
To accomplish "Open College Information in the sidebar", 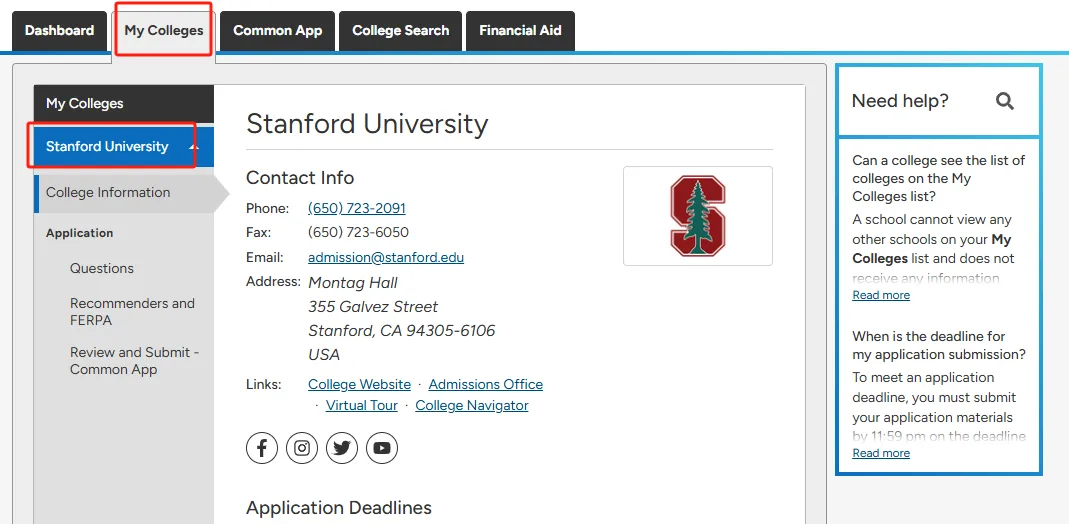I will tap(108, 193).
